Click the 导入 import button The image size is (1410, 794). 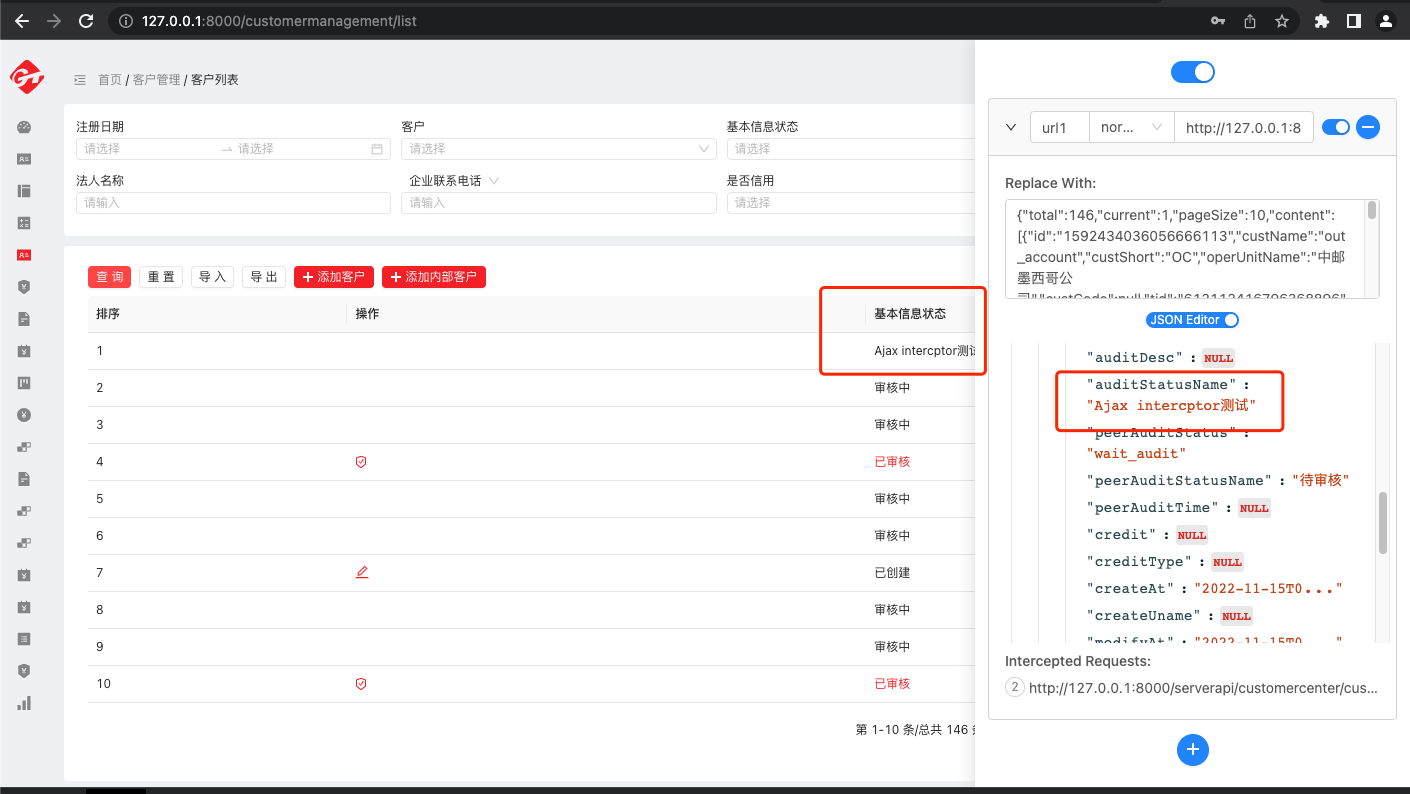pos(212,277)
